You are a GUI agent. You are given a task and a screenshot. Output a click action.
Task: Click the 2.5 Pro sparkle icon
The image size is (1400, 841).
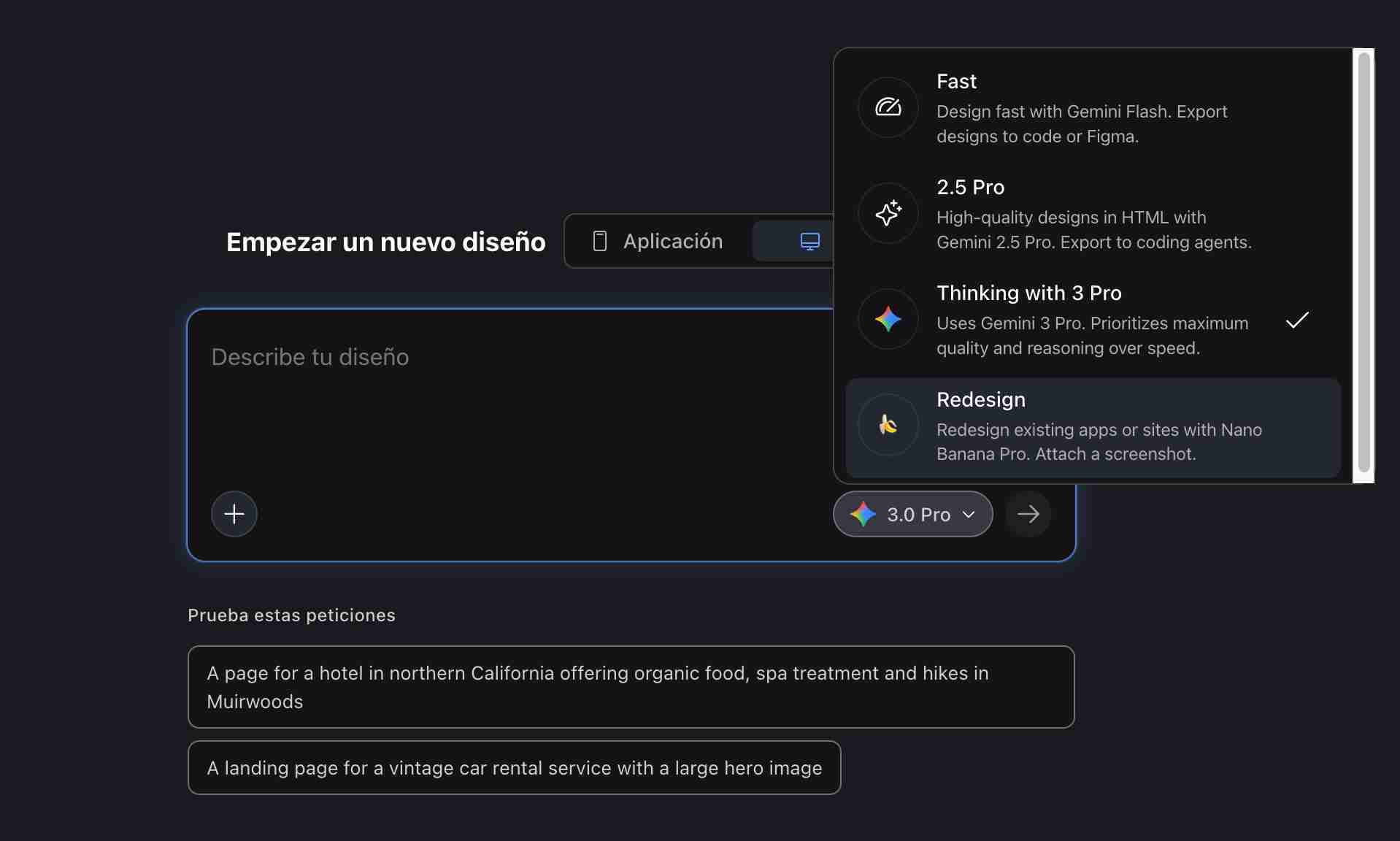[888, 213]
